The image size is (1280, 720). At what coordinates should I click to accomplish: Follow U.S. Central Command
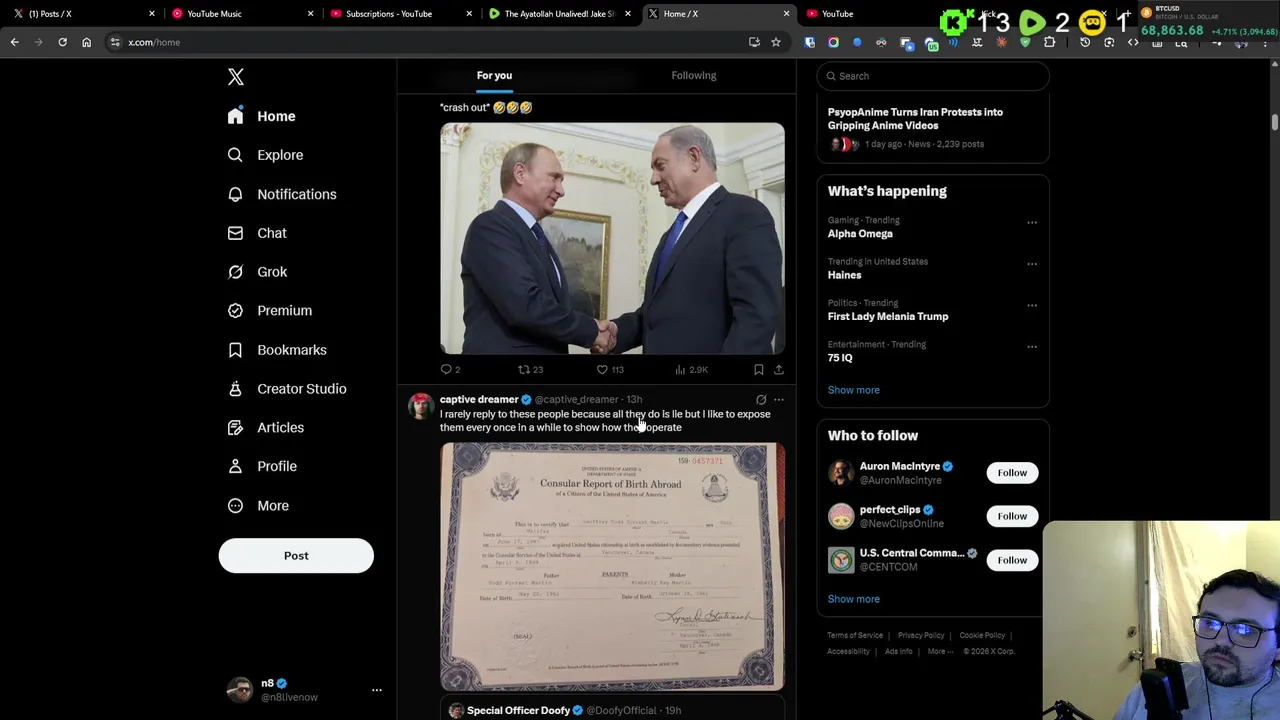[1012, 560]
